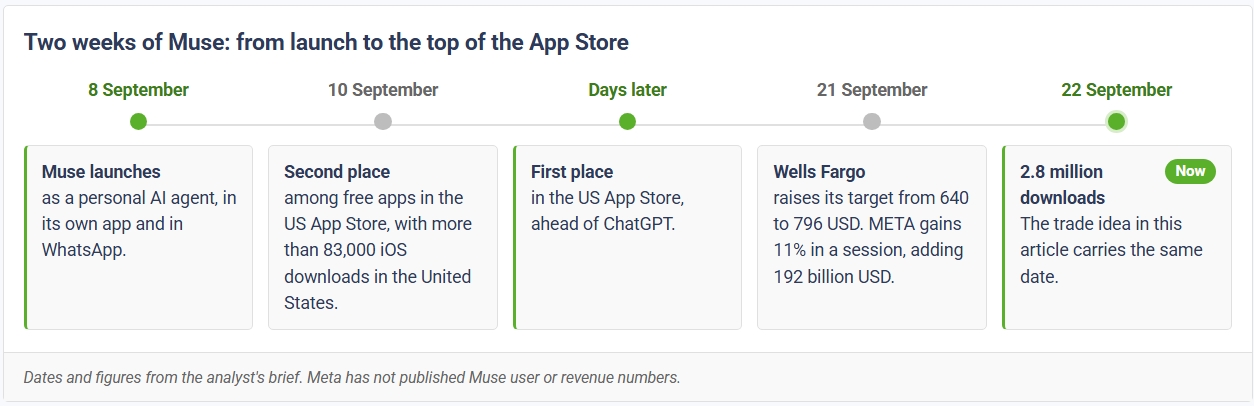Click the green Days later timeline dot
The height and width of the screenshot is (406, 1254).
click(x=627, y=122)
